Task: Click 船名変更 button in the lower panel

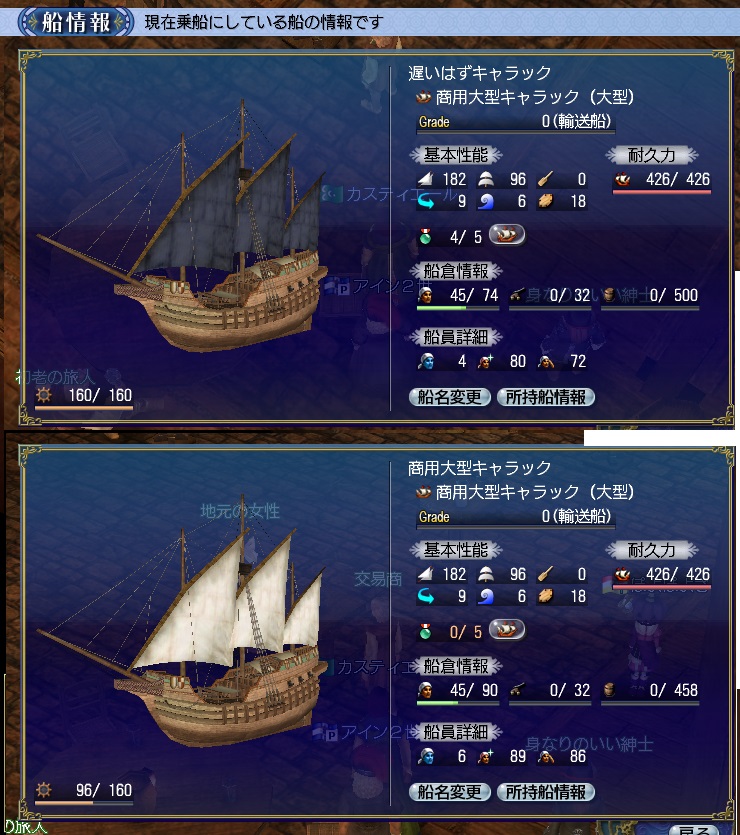Action: point(449,792)
